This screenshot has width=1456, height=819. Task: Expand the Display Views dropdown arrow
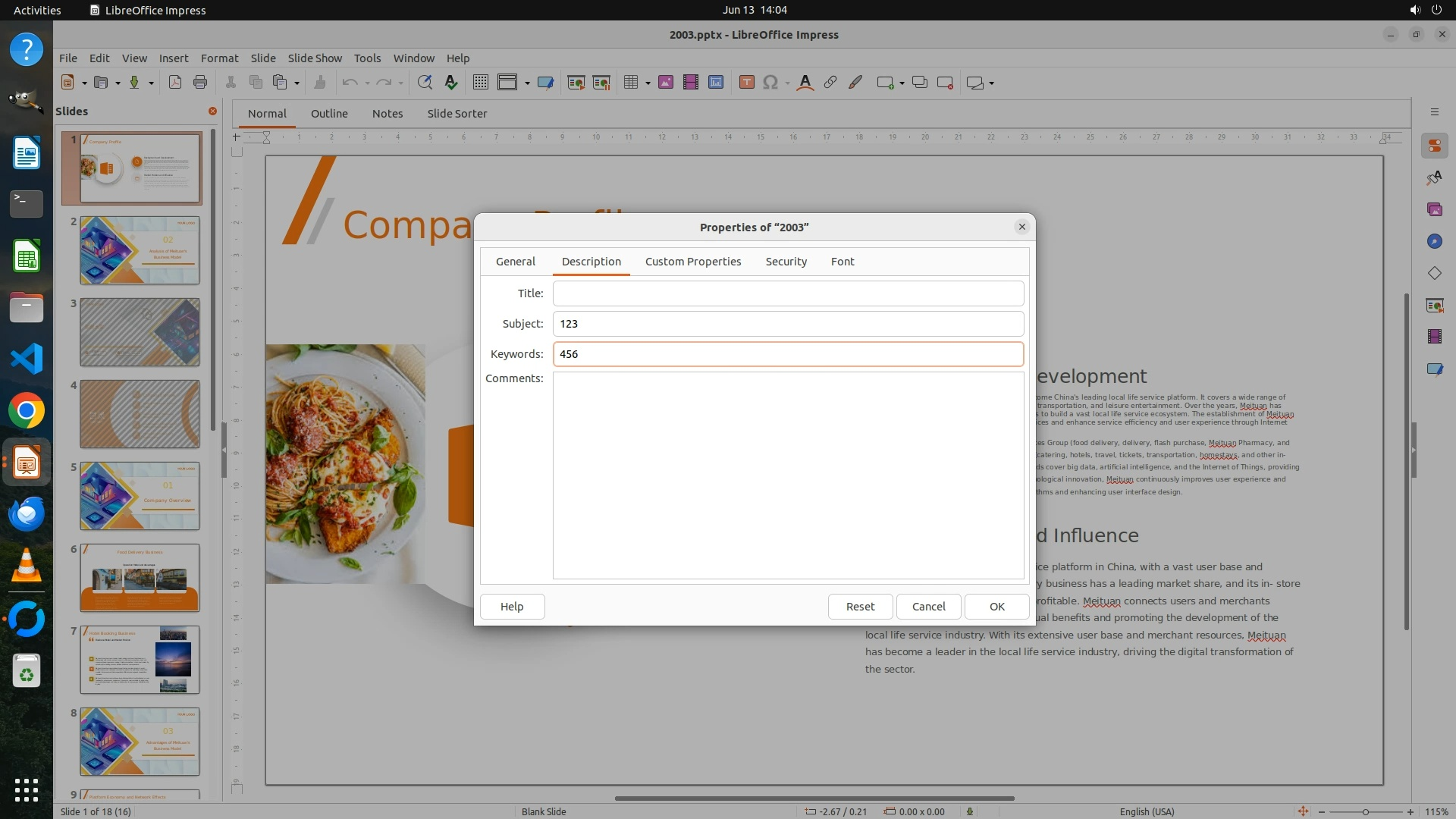coord(527,83)
